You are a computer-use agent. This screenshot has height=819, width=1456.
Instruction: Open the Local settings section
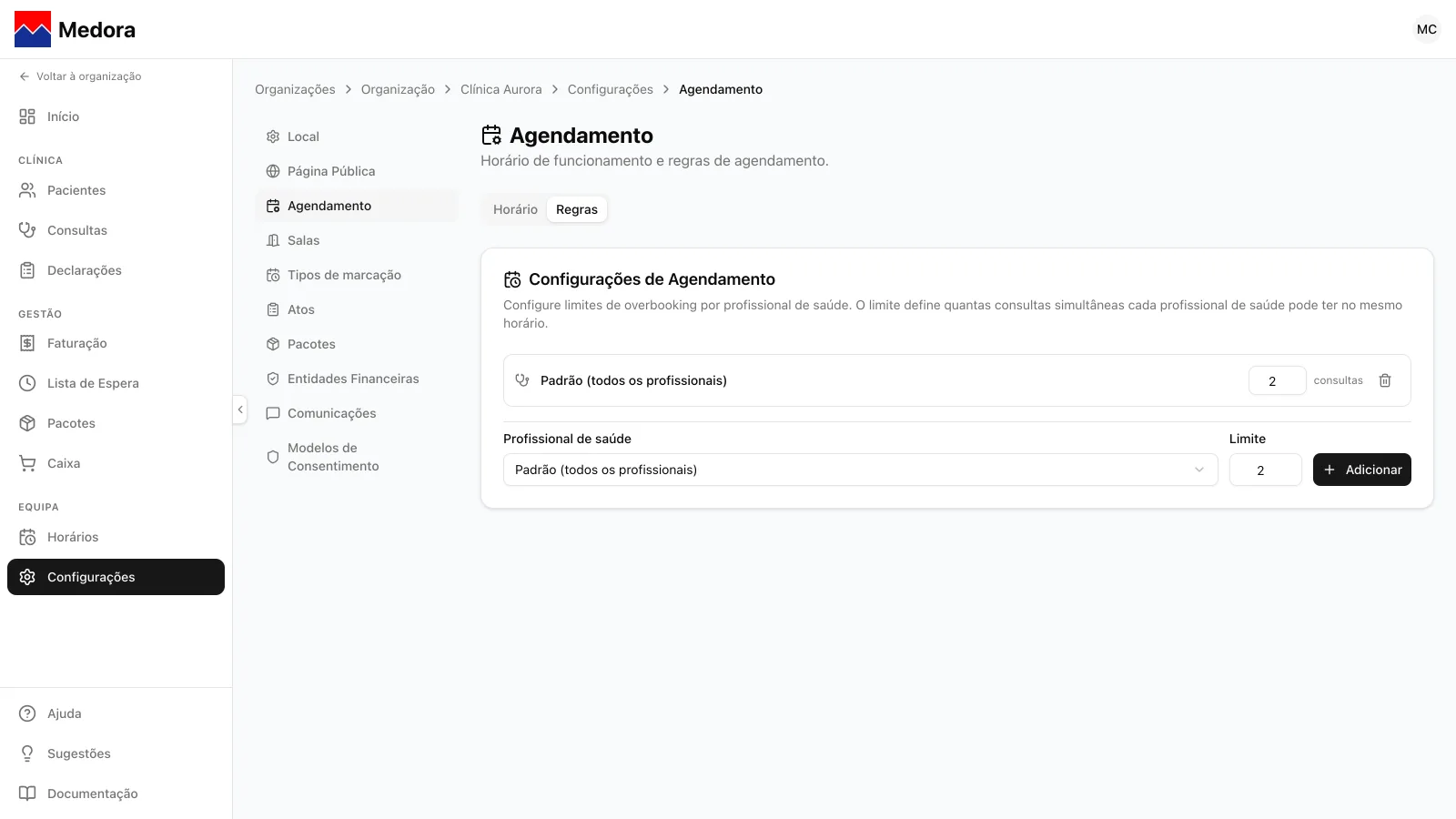pyautogui.click(x=357, y=136)
